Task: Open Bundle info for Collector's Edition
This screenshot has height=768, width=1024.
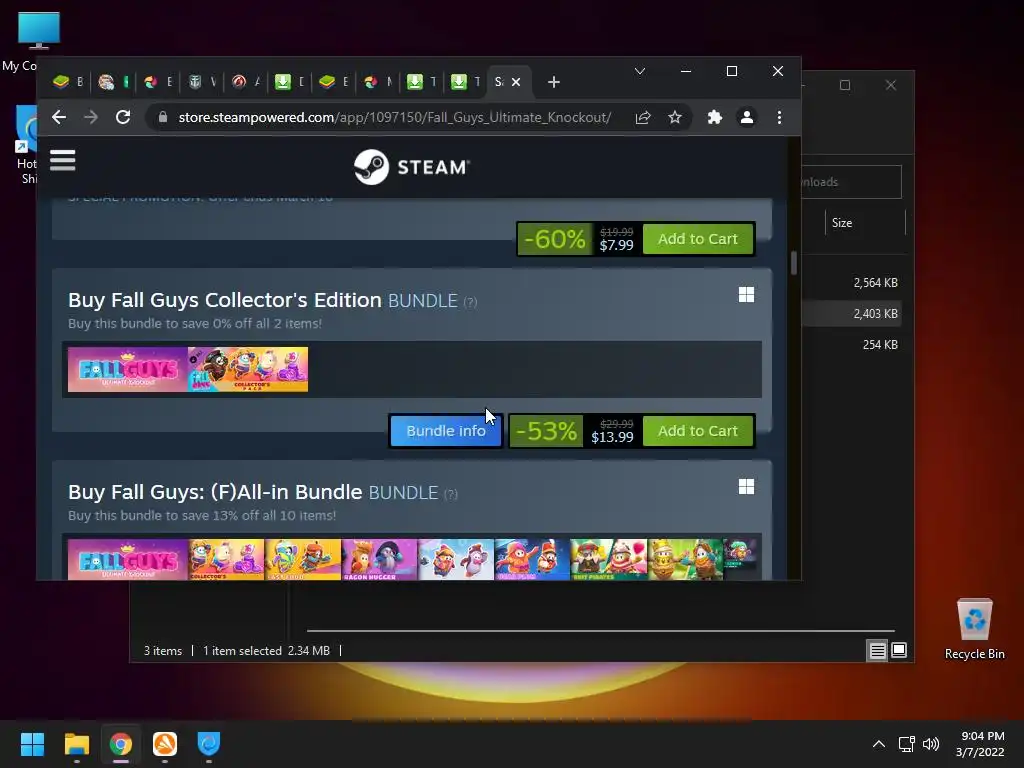Action: click(446, 431)
